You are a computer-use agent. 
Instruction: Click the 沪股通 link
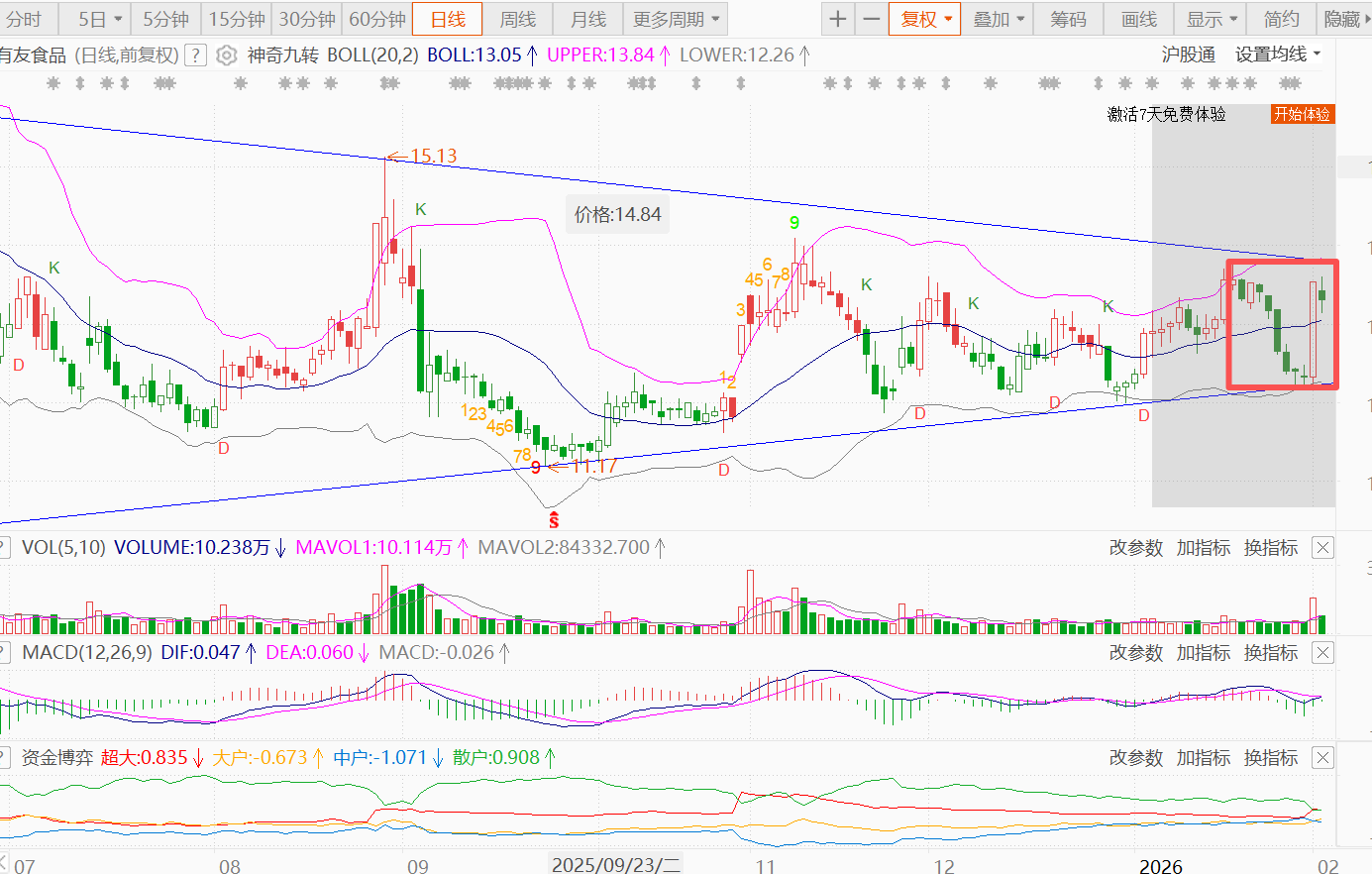(x=1189, y=55)
